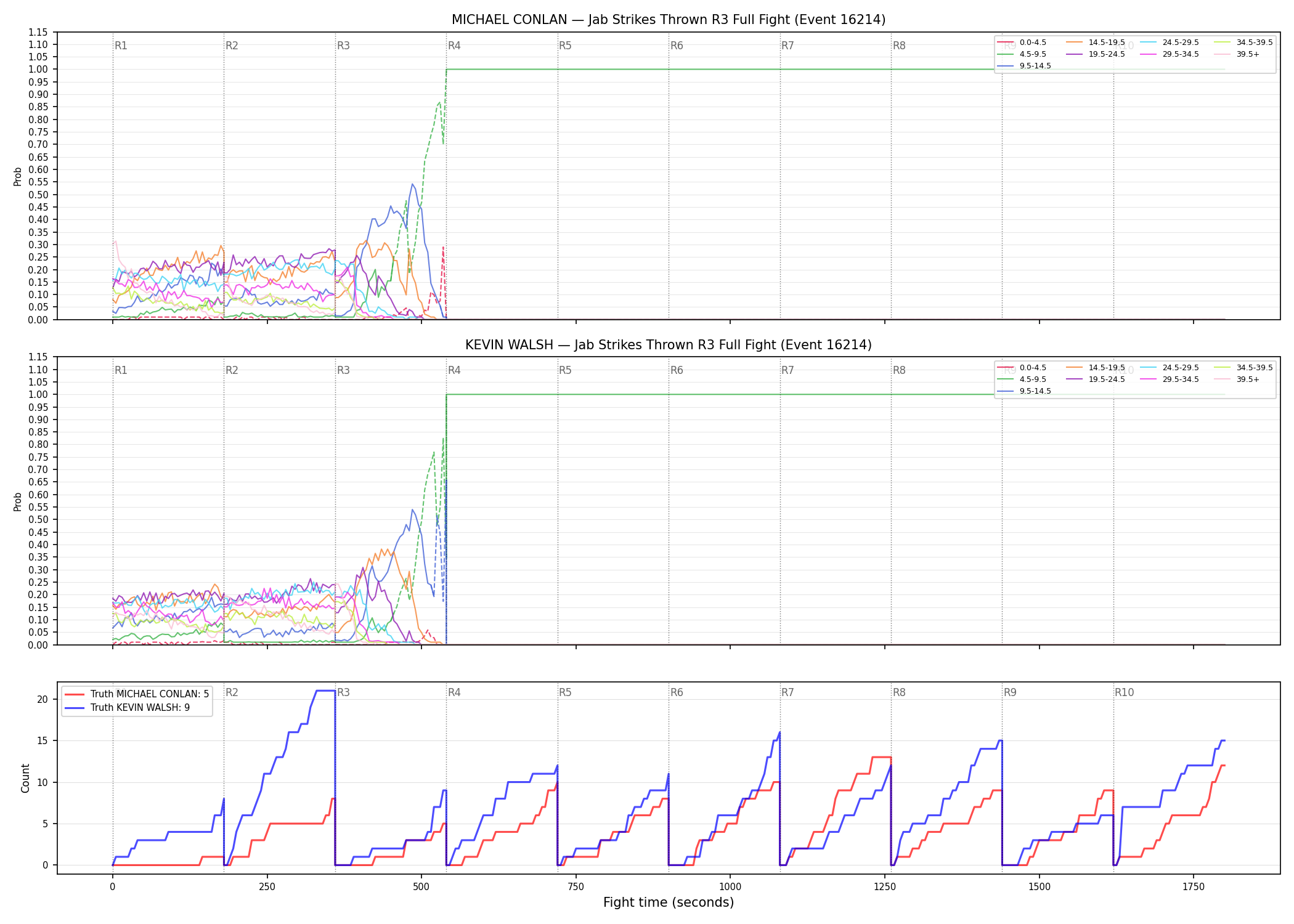Select the 14.5-19.5 legend entry in Conlan chart

1096,43
